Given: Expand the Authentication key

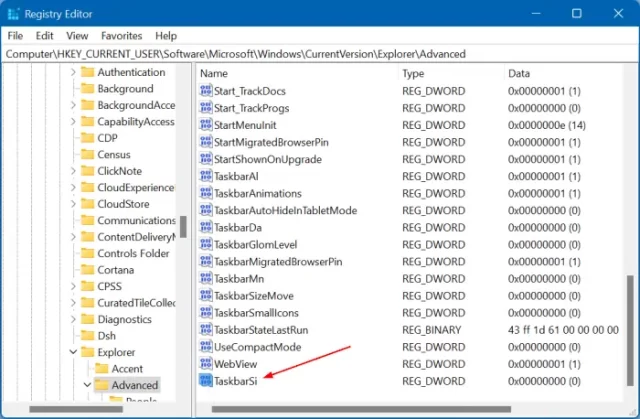Looking at the screenshot, I should click(x=73, y=72).
